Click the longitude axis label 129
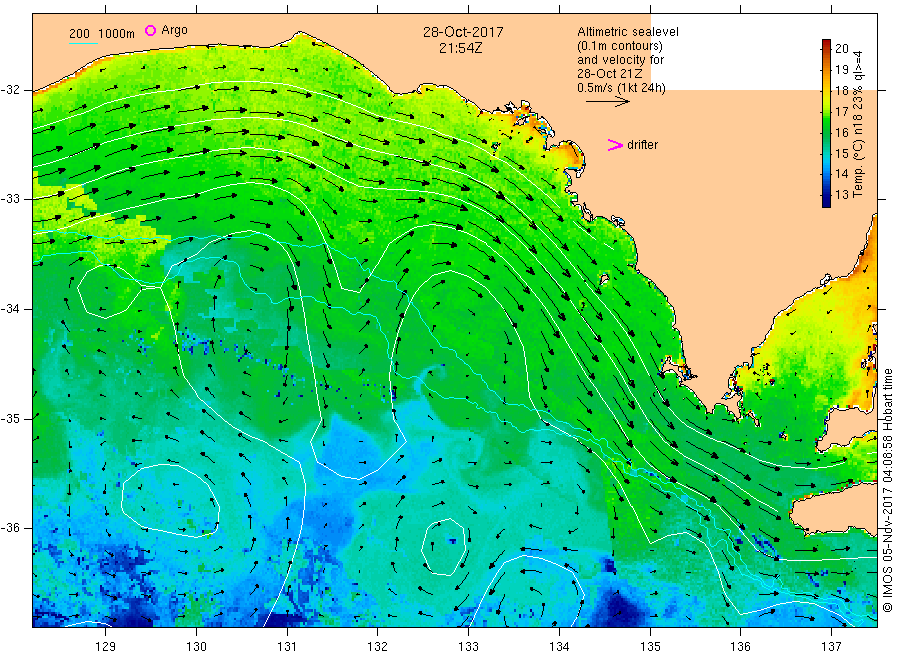Viewport: 900px width, 660px height. (x=106, y=647)
